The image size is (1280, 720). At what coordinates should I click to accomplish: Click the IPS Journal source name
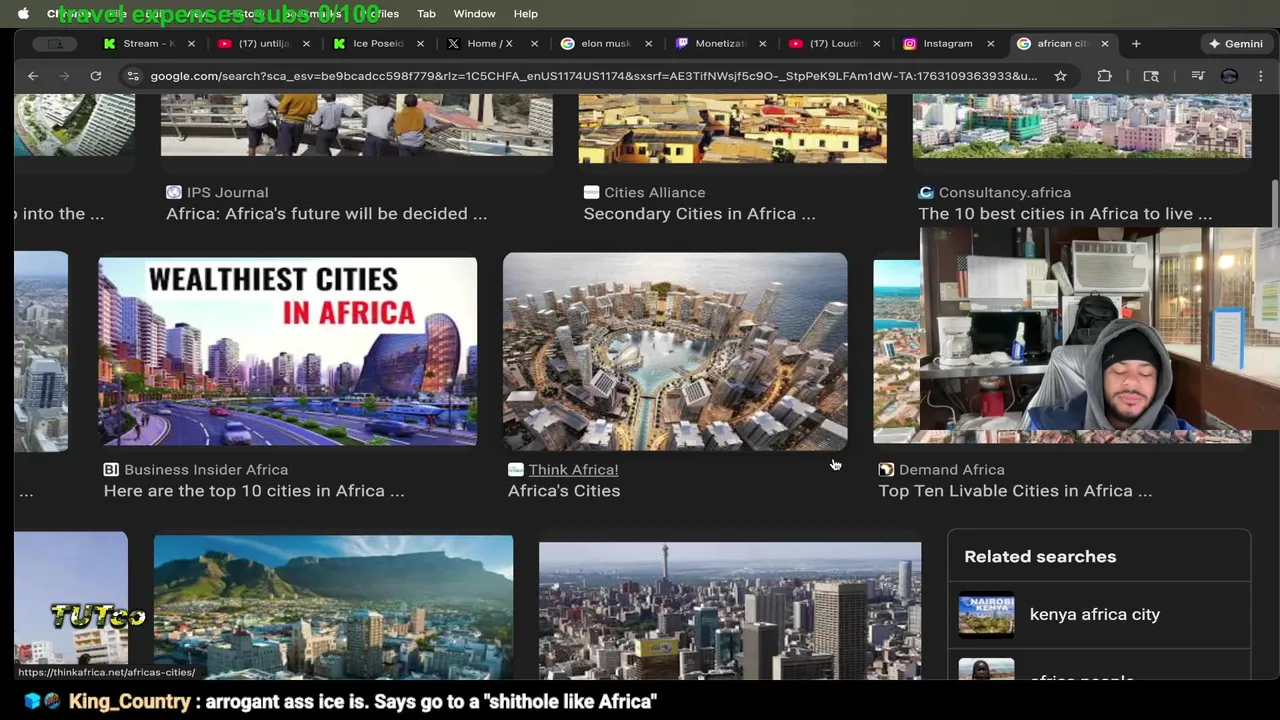tap(227, 193)
